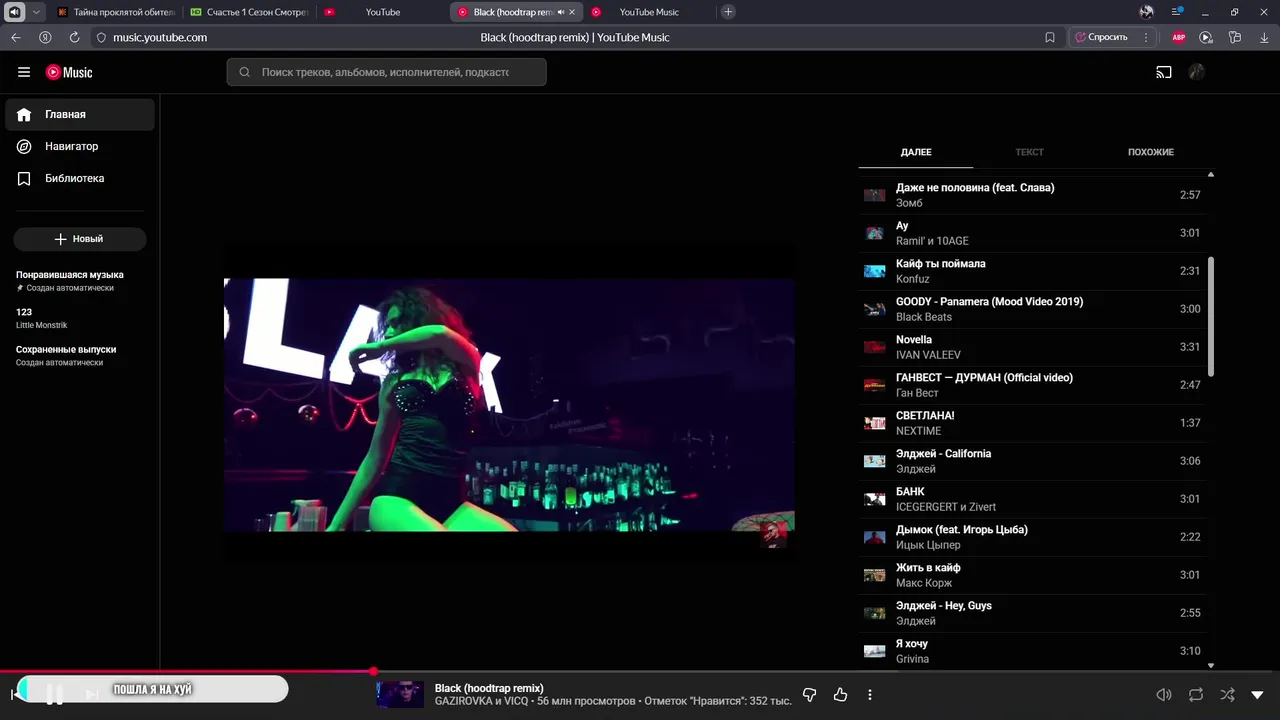Play Я хочу by Grivina
The height and width of the screenshot is (720, 1280).
coord(1032,651)
